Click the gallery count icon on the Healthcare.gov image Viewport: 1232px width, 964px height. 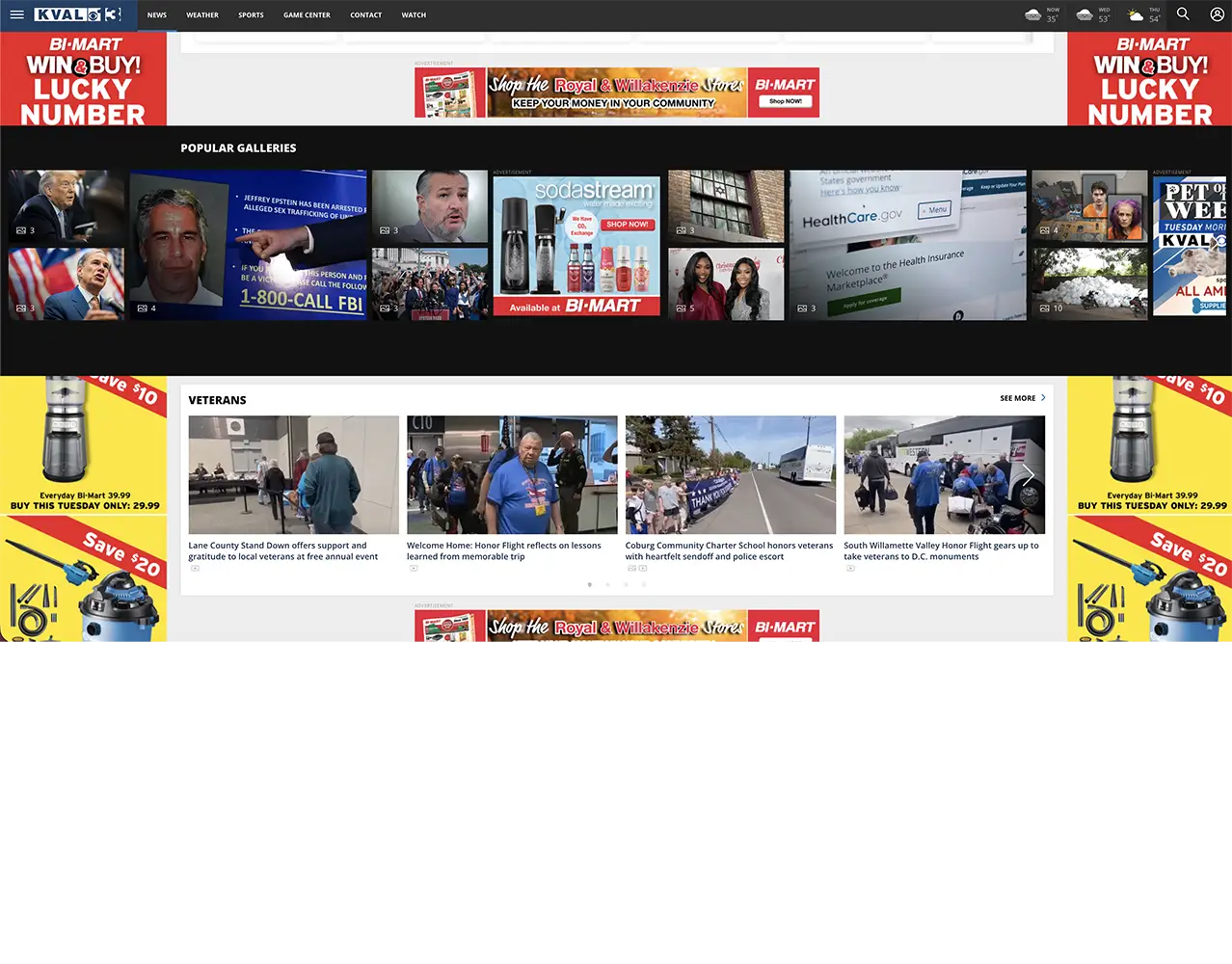coord(802,308)
